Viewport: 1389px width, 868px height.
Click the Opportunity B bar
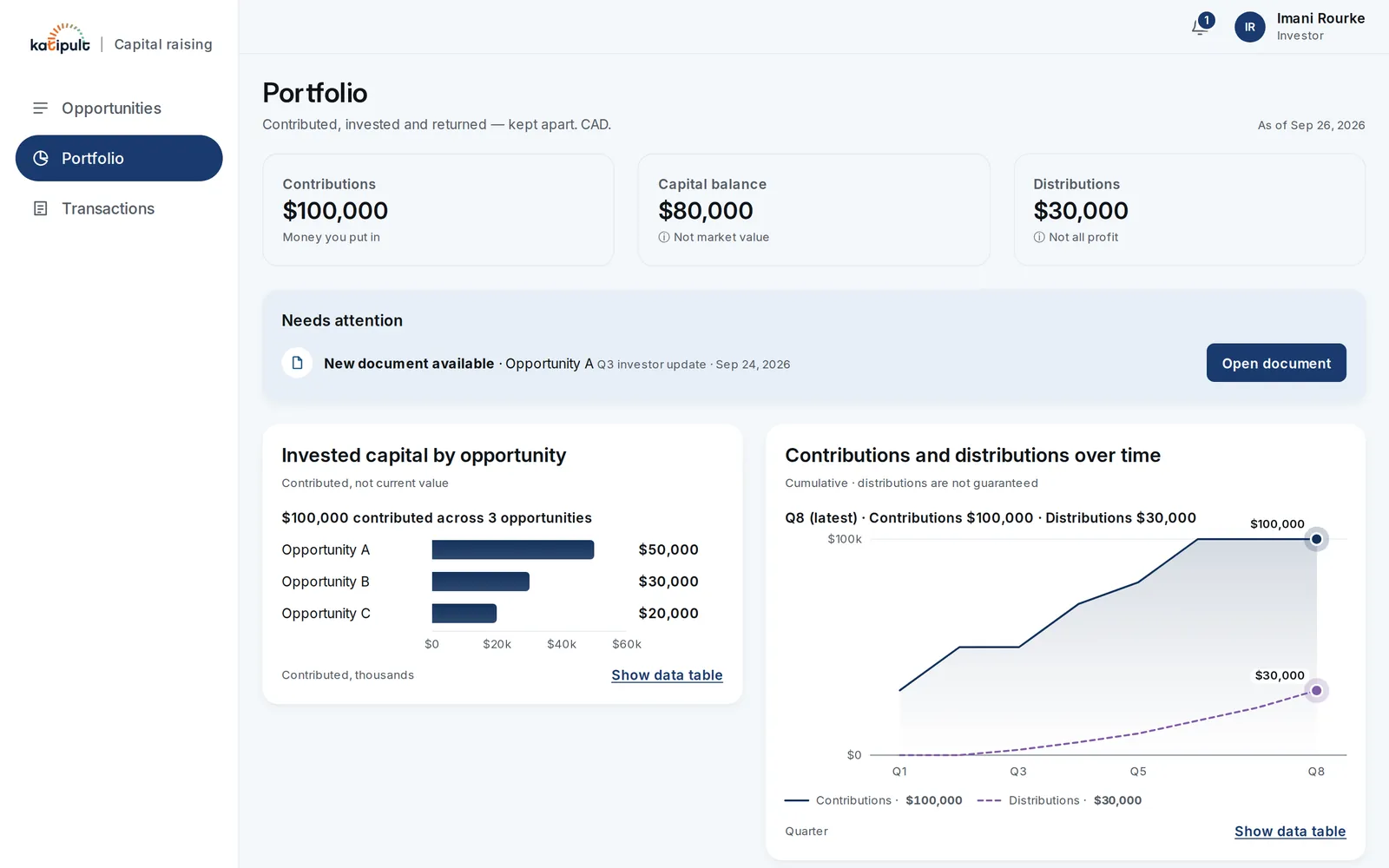pyautogui.click(x=481, y=582)
